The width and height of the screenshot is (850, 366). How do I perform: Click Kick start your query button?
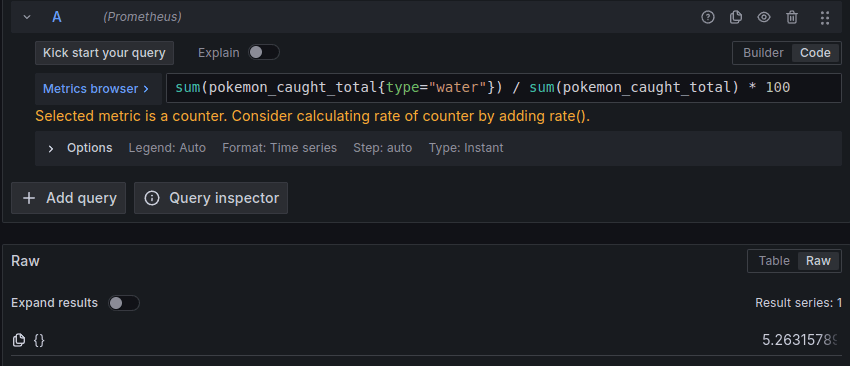(104, 53)
